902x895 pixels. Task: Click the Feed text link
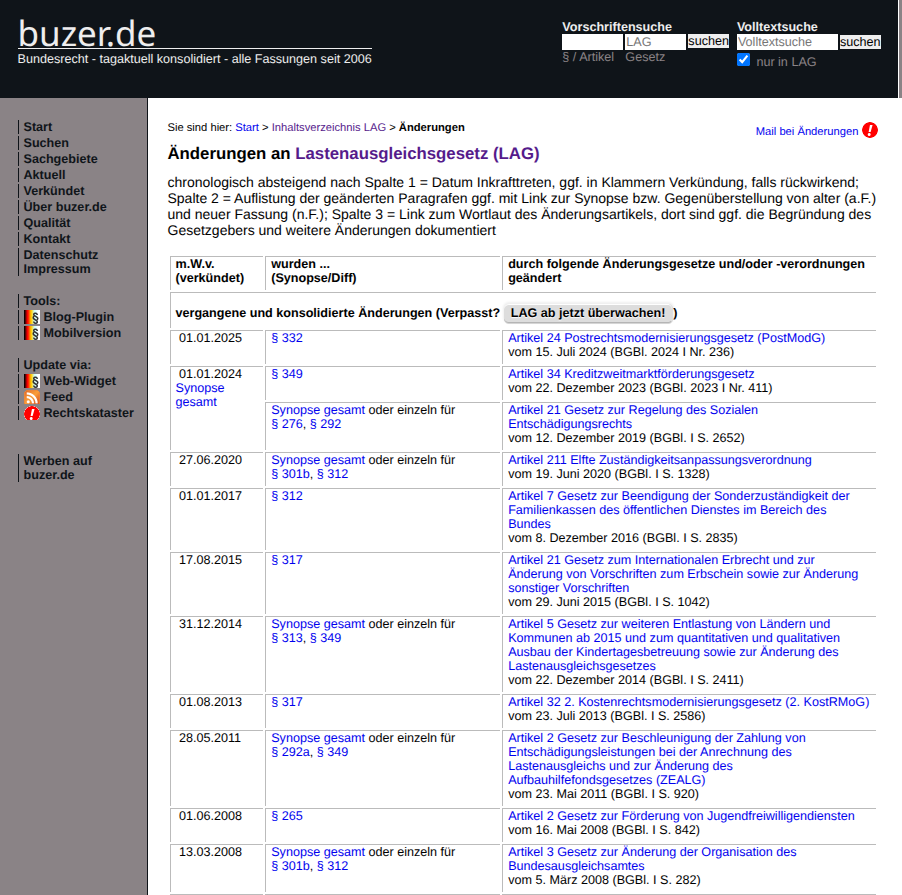click(58, 397)
